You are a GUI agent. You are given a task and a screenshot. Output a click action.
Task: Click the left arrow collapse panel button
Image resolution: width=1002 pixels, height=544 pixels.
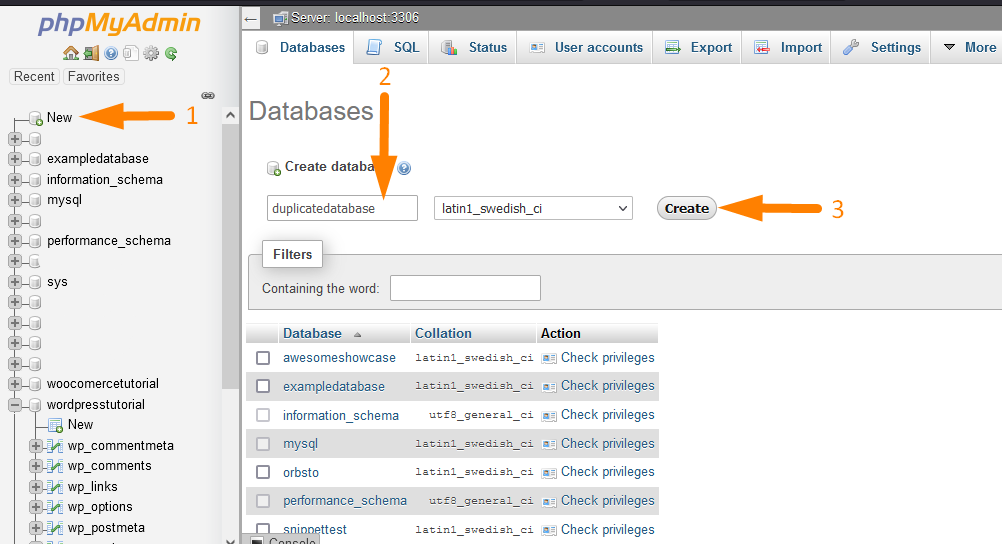(x=250, y=19)
